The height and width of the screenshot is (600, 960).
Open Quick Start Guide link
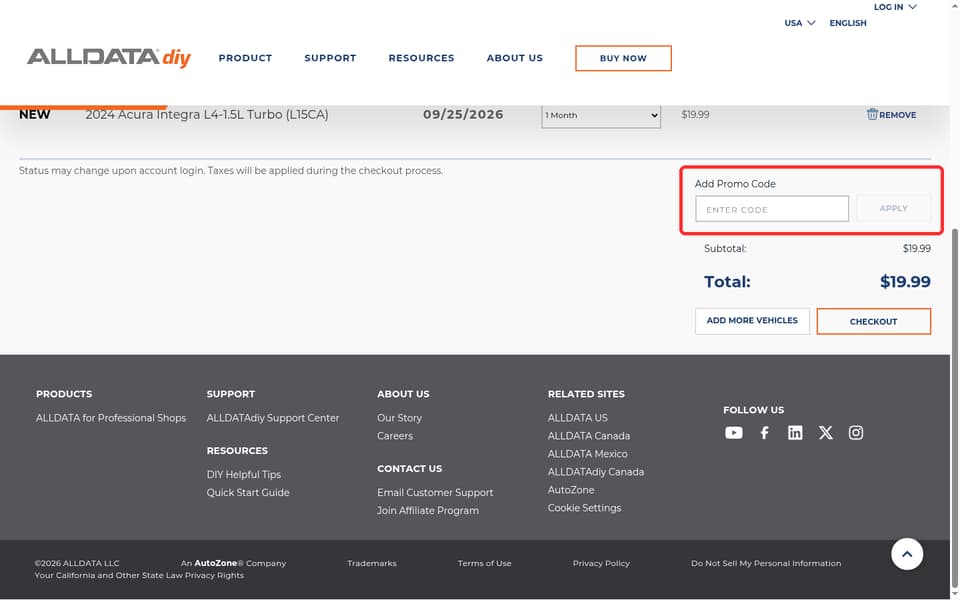coord(248,492)
